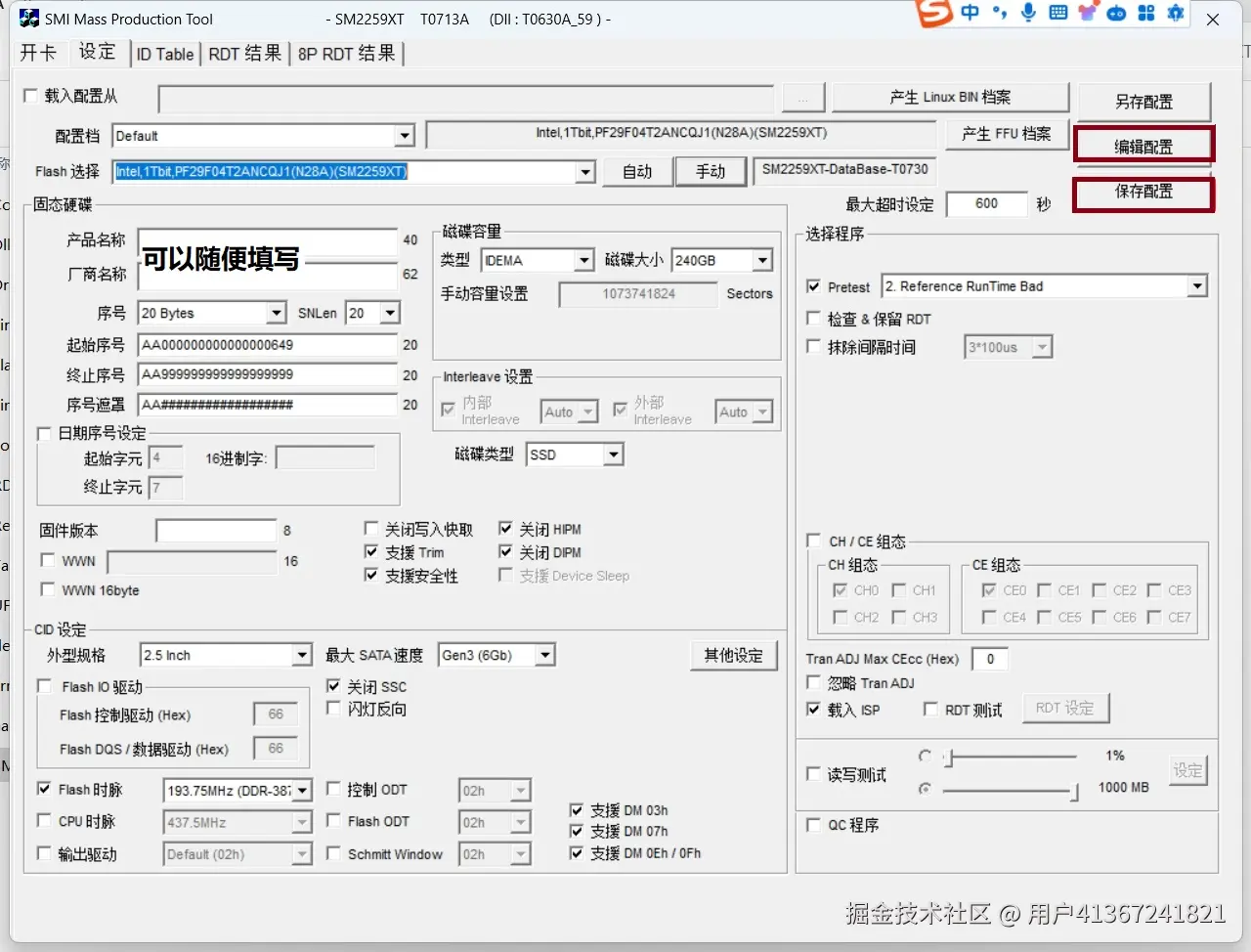Open the ID Table tab
This screenshot has height=952, width=1251.
[x=165, y=54]
